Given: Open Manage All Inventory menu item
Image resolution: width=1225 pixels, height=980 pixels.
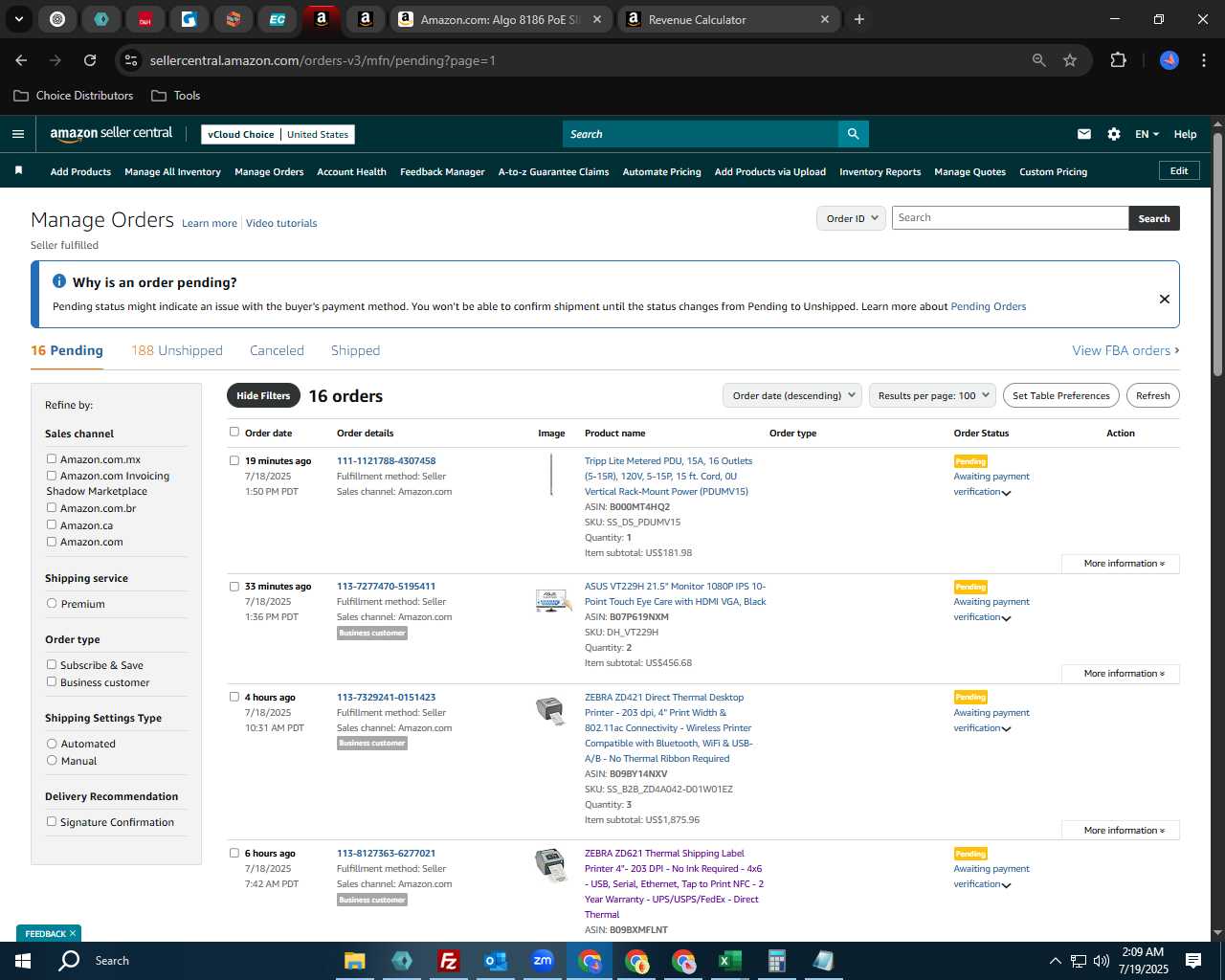Looking at the screenshot, I should coord(172,172).
